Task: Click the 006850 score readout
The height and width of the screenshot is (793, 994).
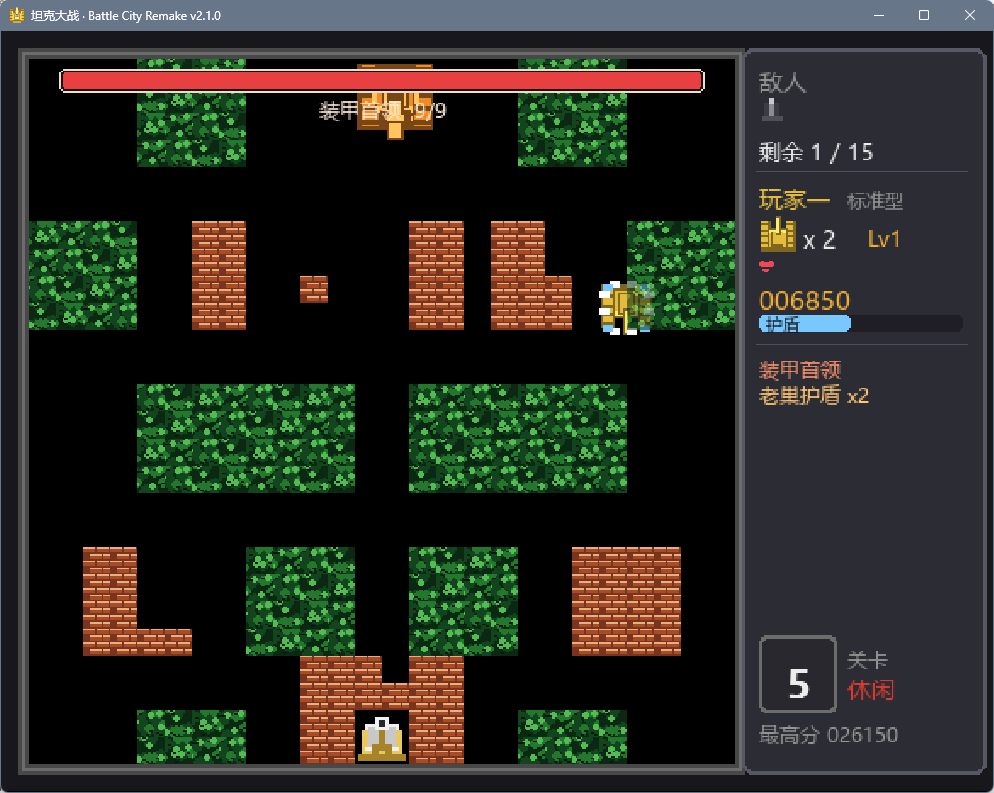Action: [804, 300]
